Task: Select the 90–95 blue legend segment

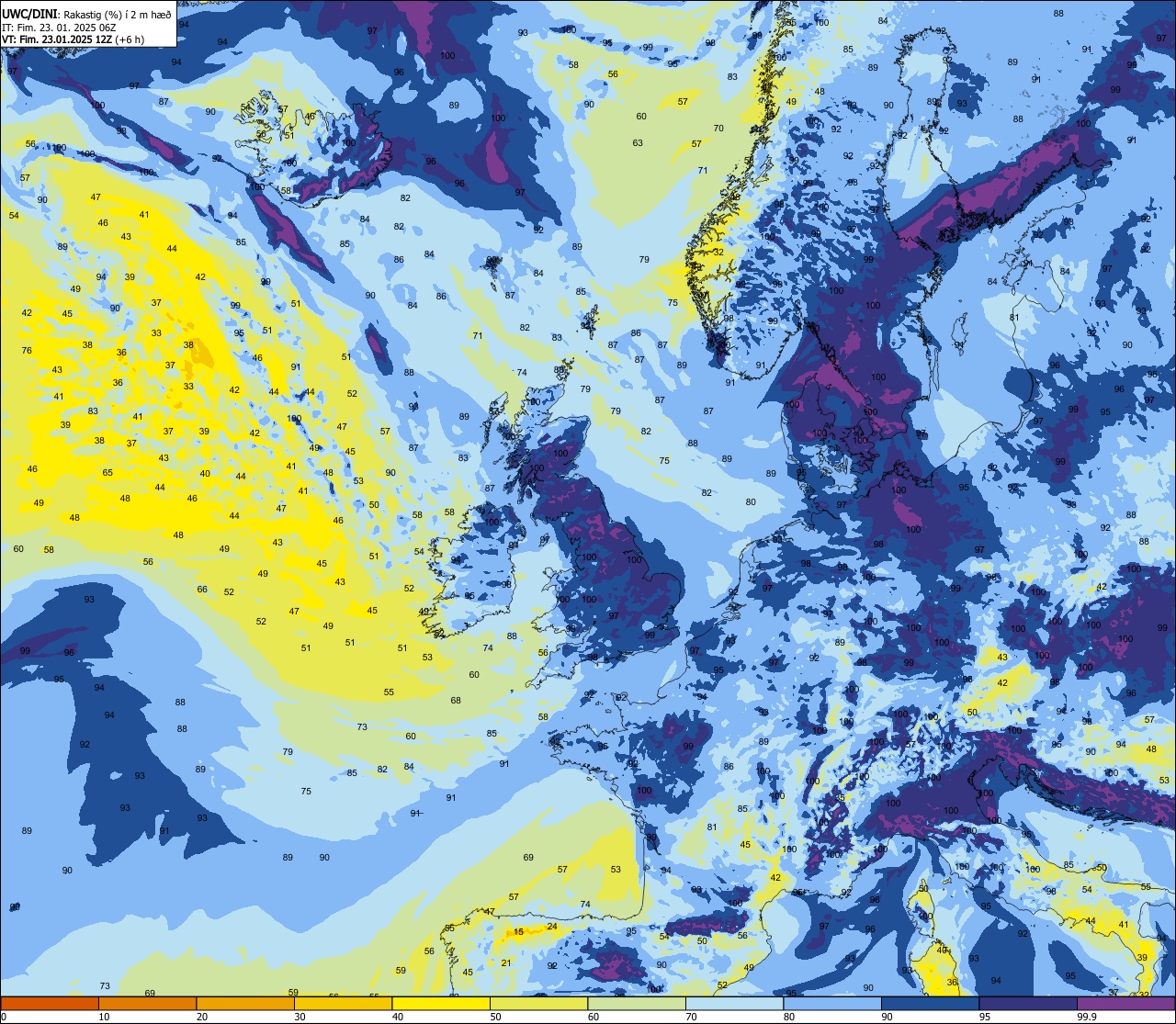Action: pos(930,1004)
